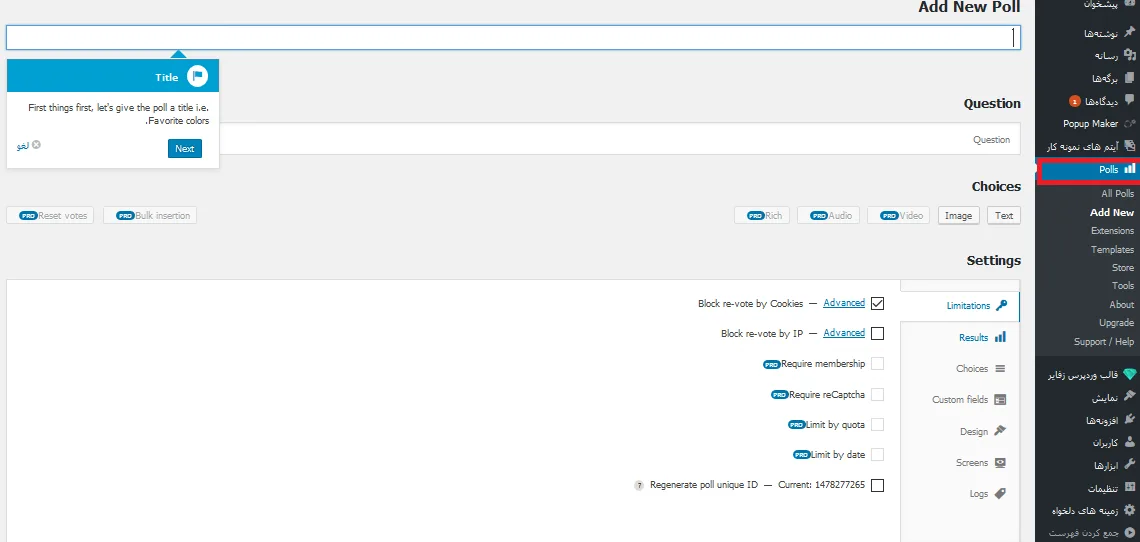Screen dimensions: 1140x542
Task: Click the flag icon in Title tooltip
Action: [x=197, y=76]
